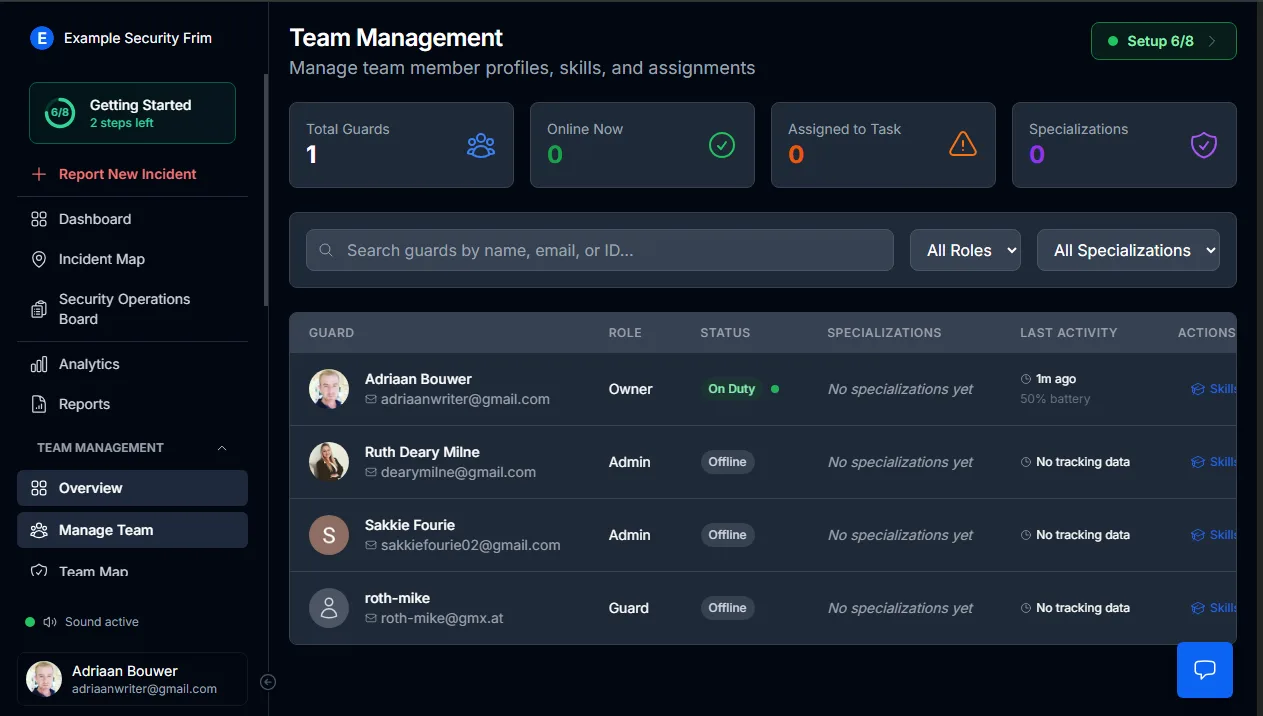The height and width of the screenshot is (716, 1263).
Task: Click the Example Security Frim logo
Action: coord(41,38)
